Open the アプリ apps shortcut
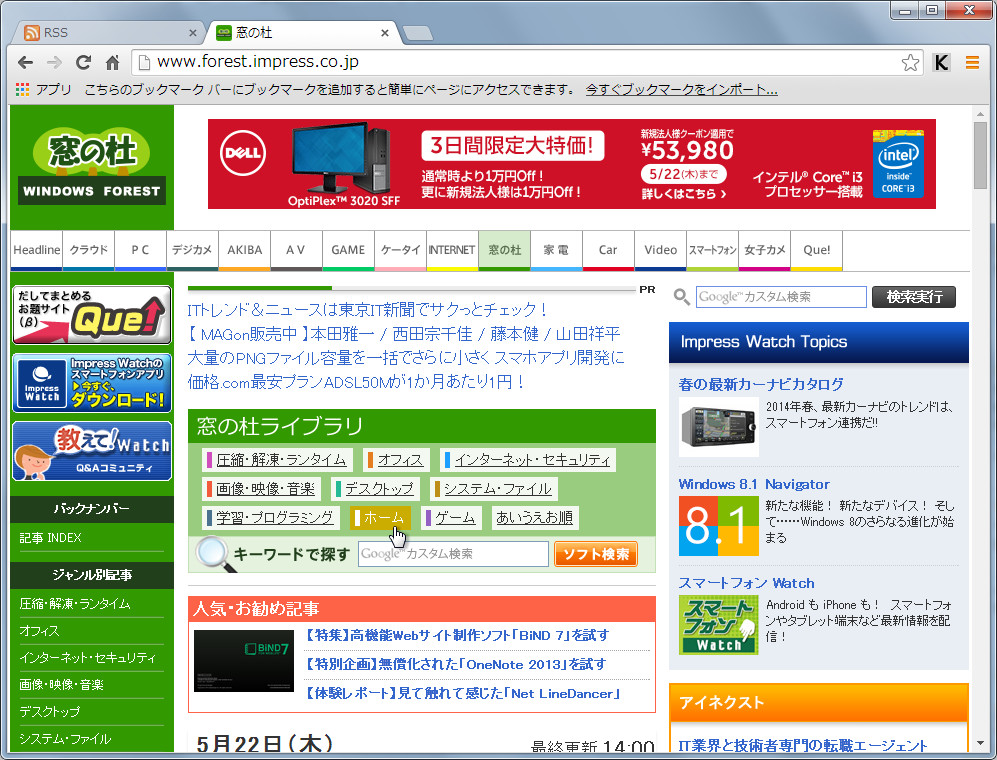 point(43,90)
